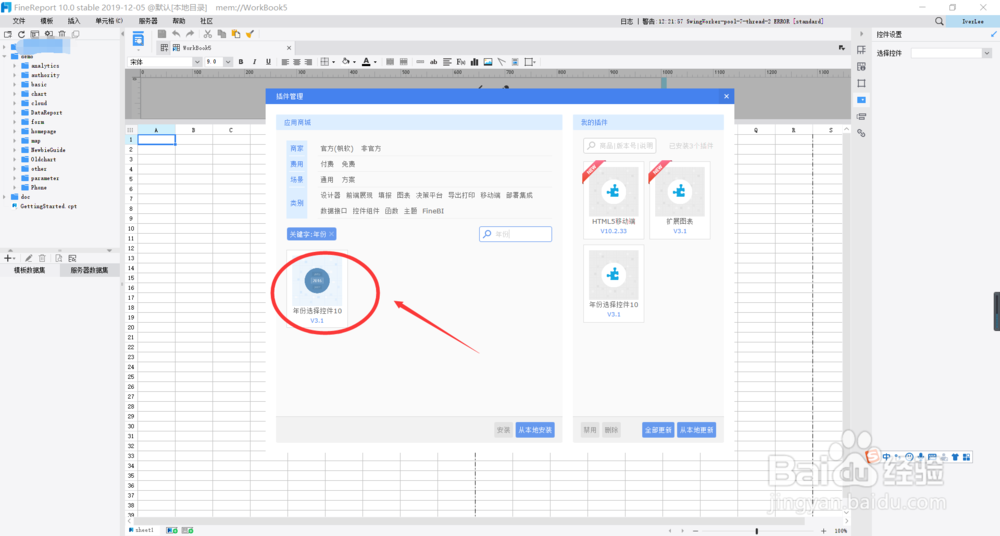Click the paste icon in toolbar
The width and height of the screenshot is (1000, 536).
[235, 34]
